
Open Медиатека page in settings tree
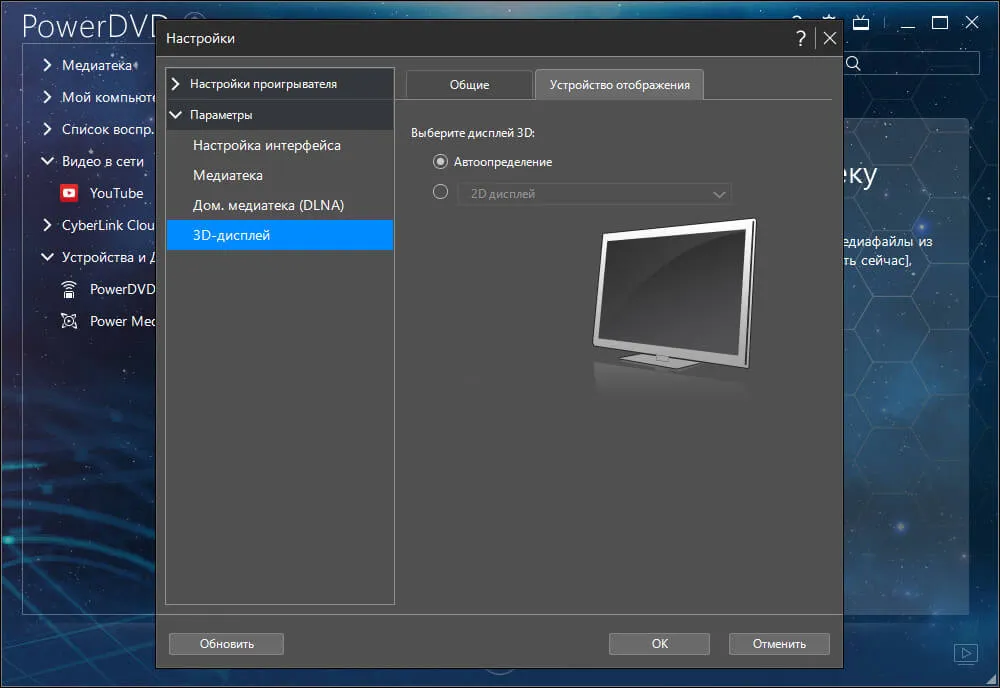coord(280,175)
